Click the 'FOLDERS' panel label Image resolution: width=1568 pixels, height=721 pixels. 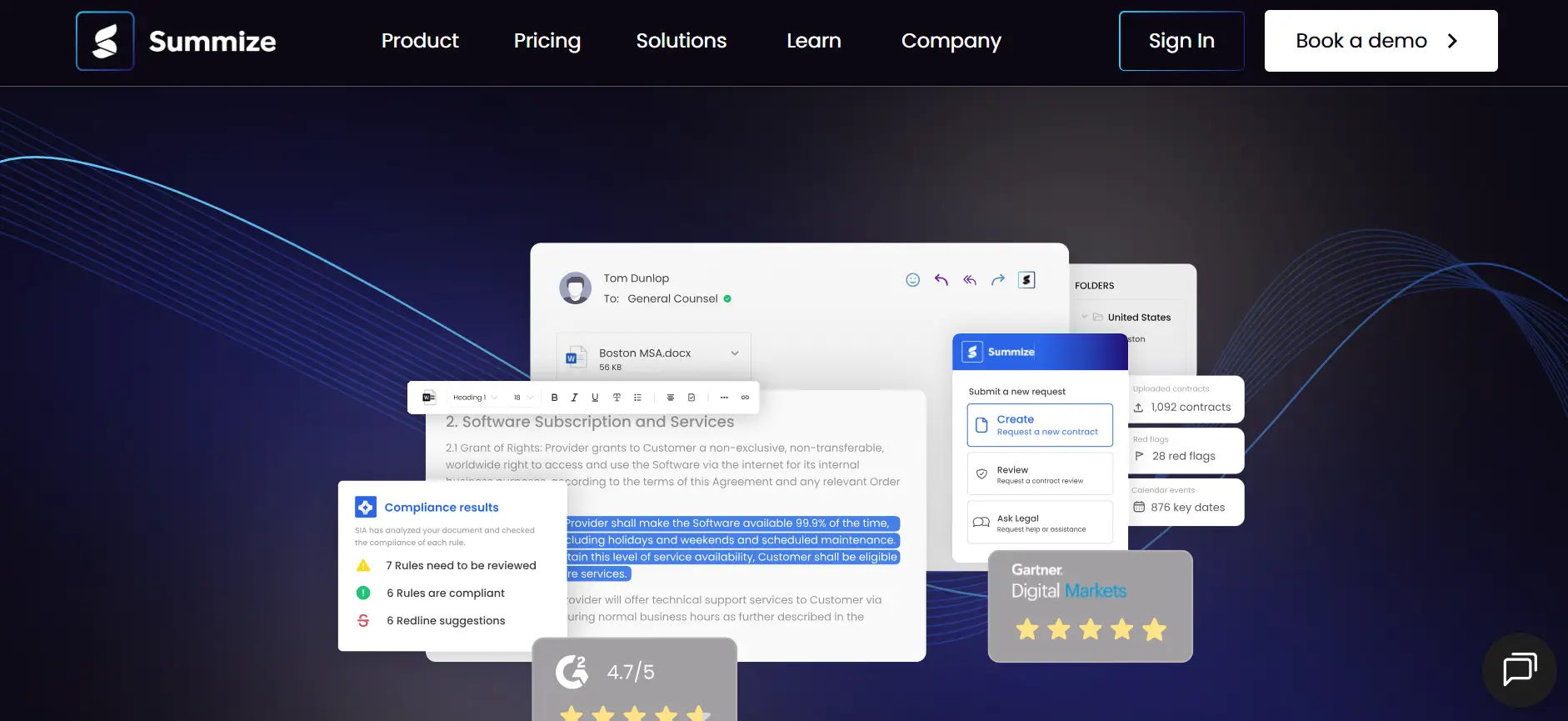(x=1094, y=286)
